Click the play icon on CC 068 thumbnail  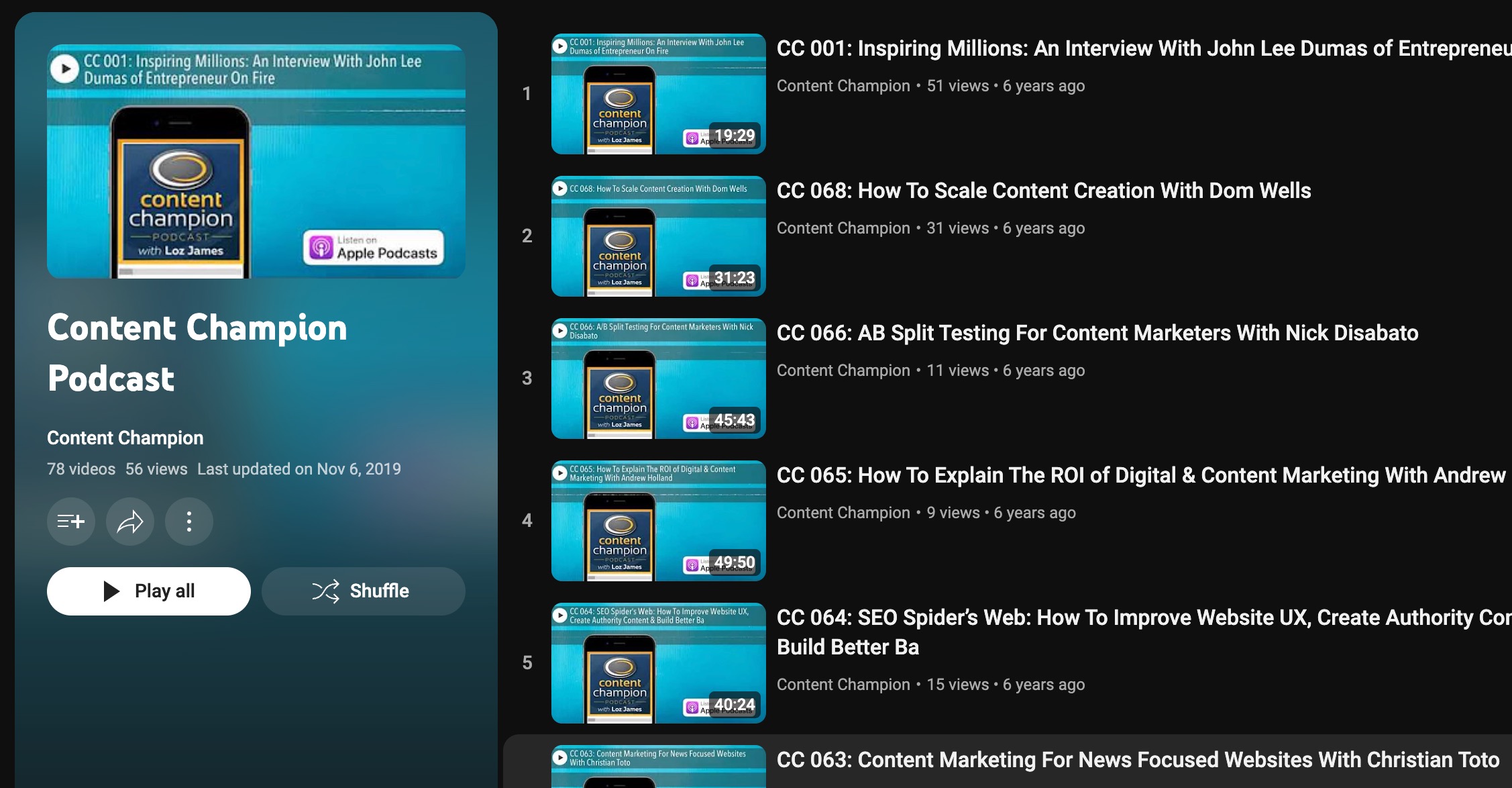560,188
